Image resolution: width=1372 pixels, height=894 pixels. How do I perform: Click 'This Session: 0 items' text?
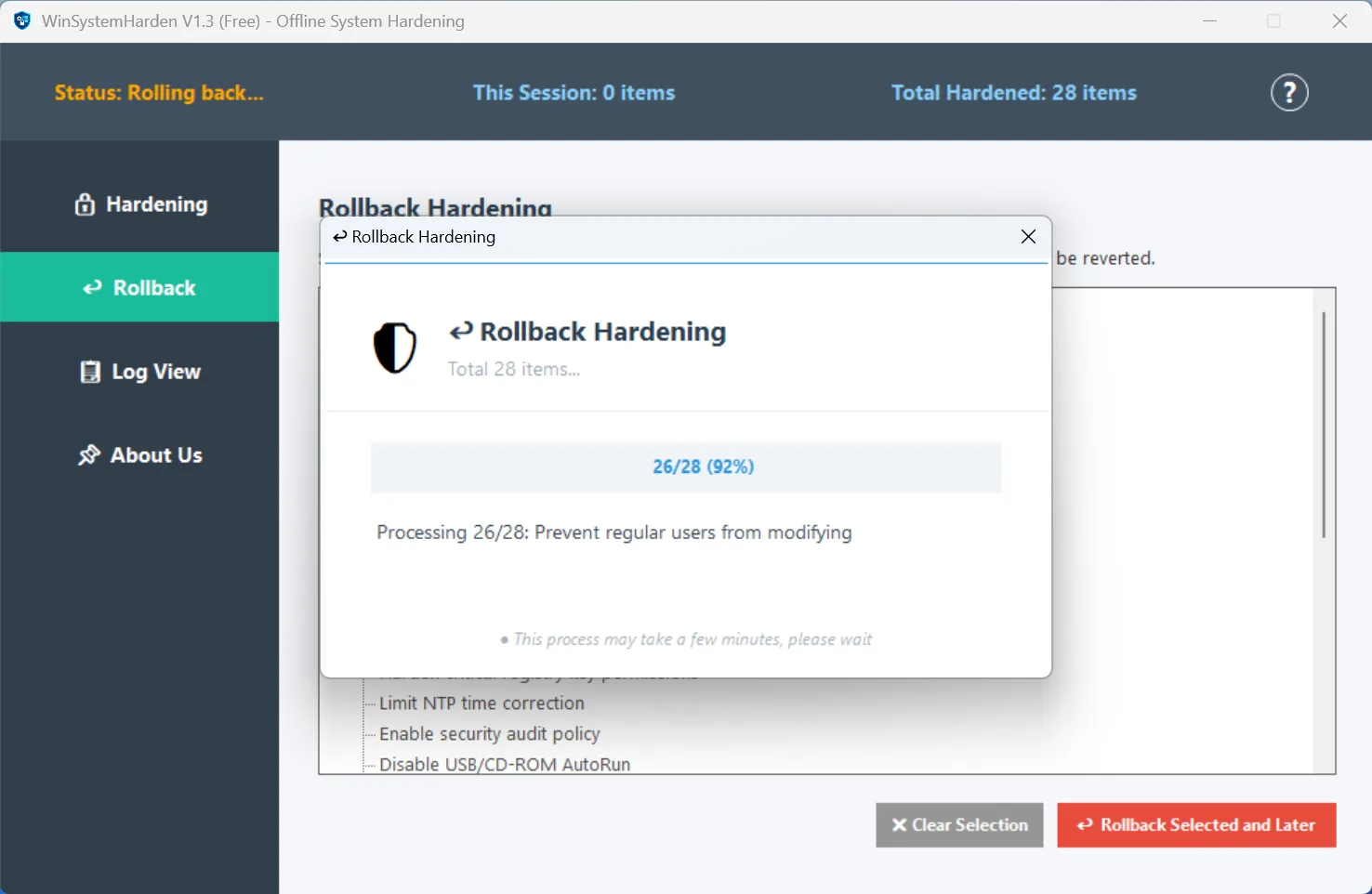574,93
